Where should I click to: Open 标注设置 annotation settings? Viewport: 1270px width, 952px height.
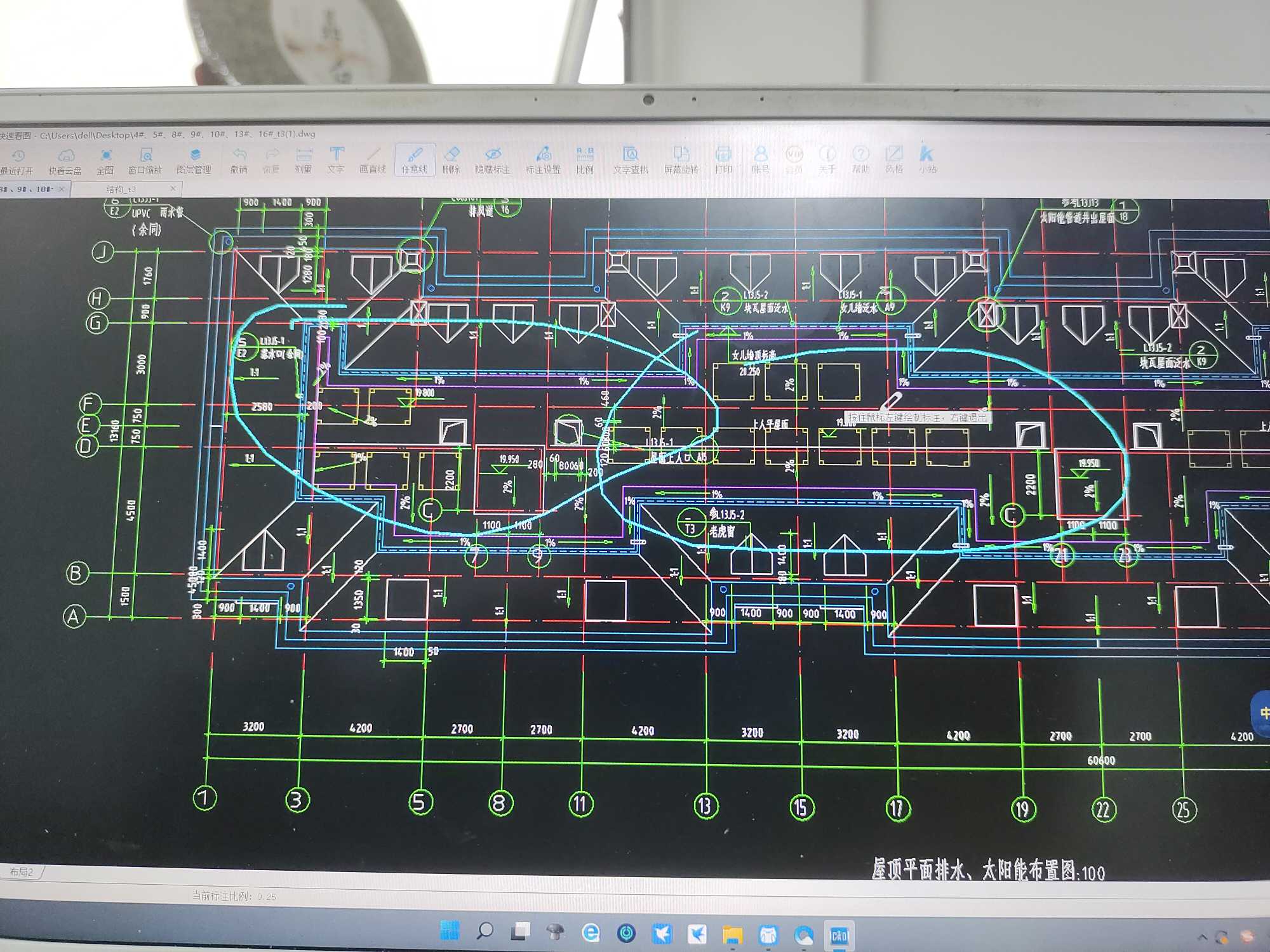click(544, 160)
